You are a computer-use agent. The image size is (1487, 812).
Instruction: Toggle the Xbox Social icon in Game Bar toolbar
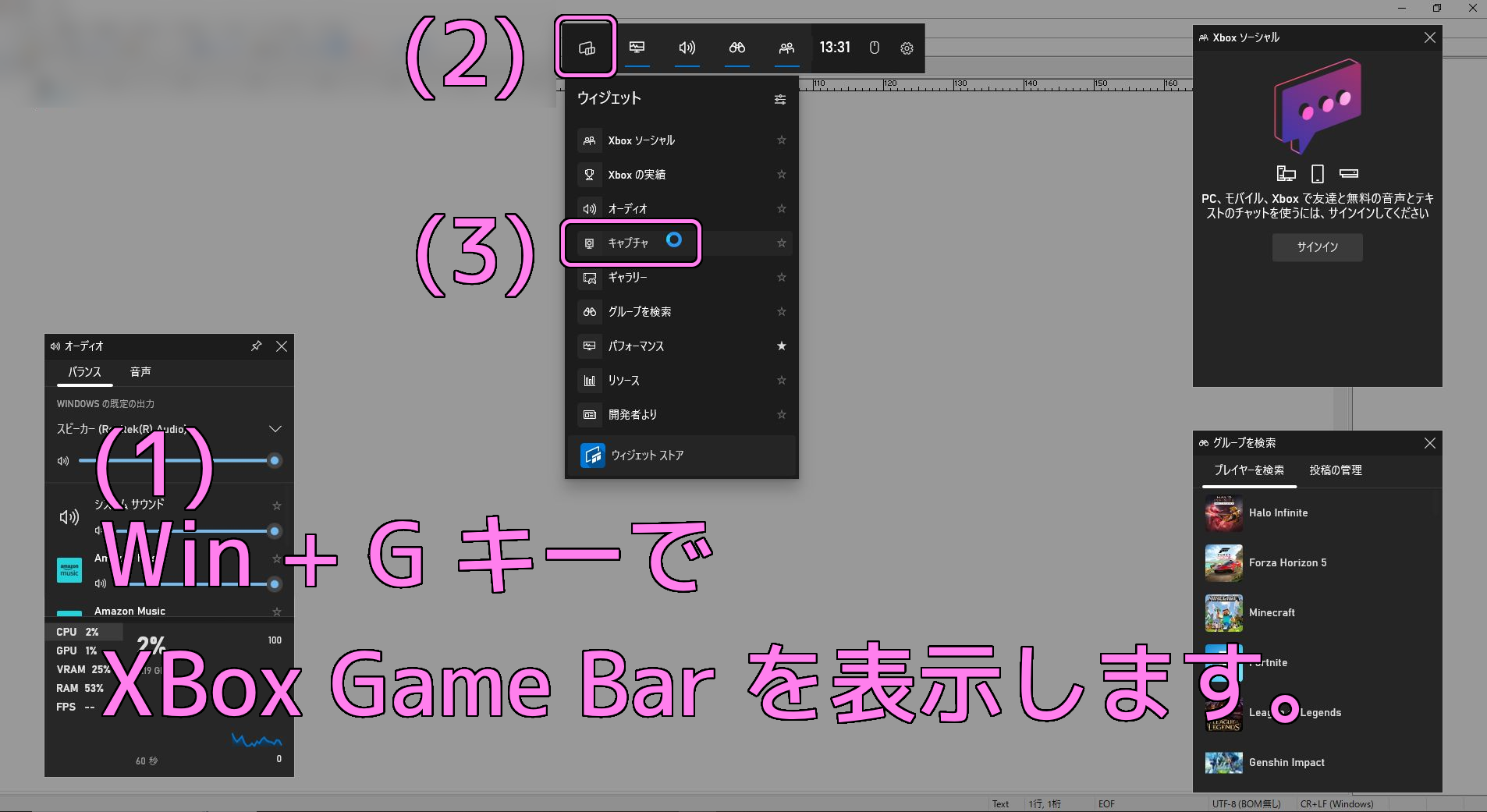pyautogui.click(x=786, y=48)
